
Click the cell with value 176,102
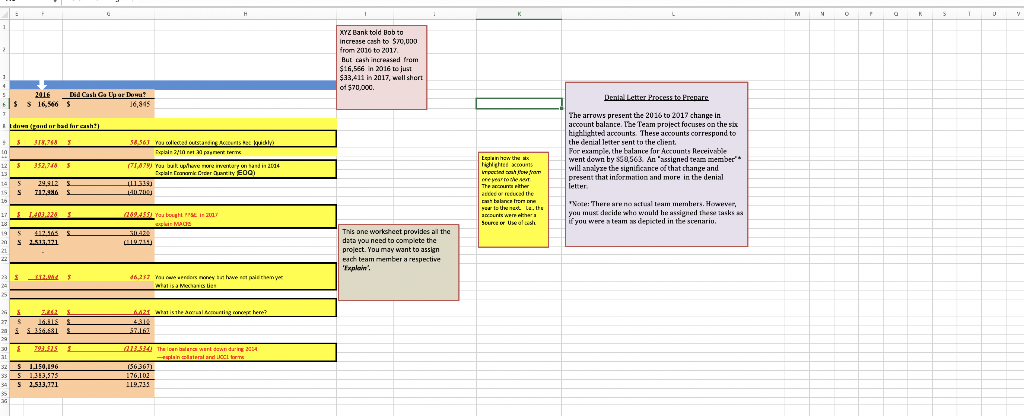click(141, 376)
